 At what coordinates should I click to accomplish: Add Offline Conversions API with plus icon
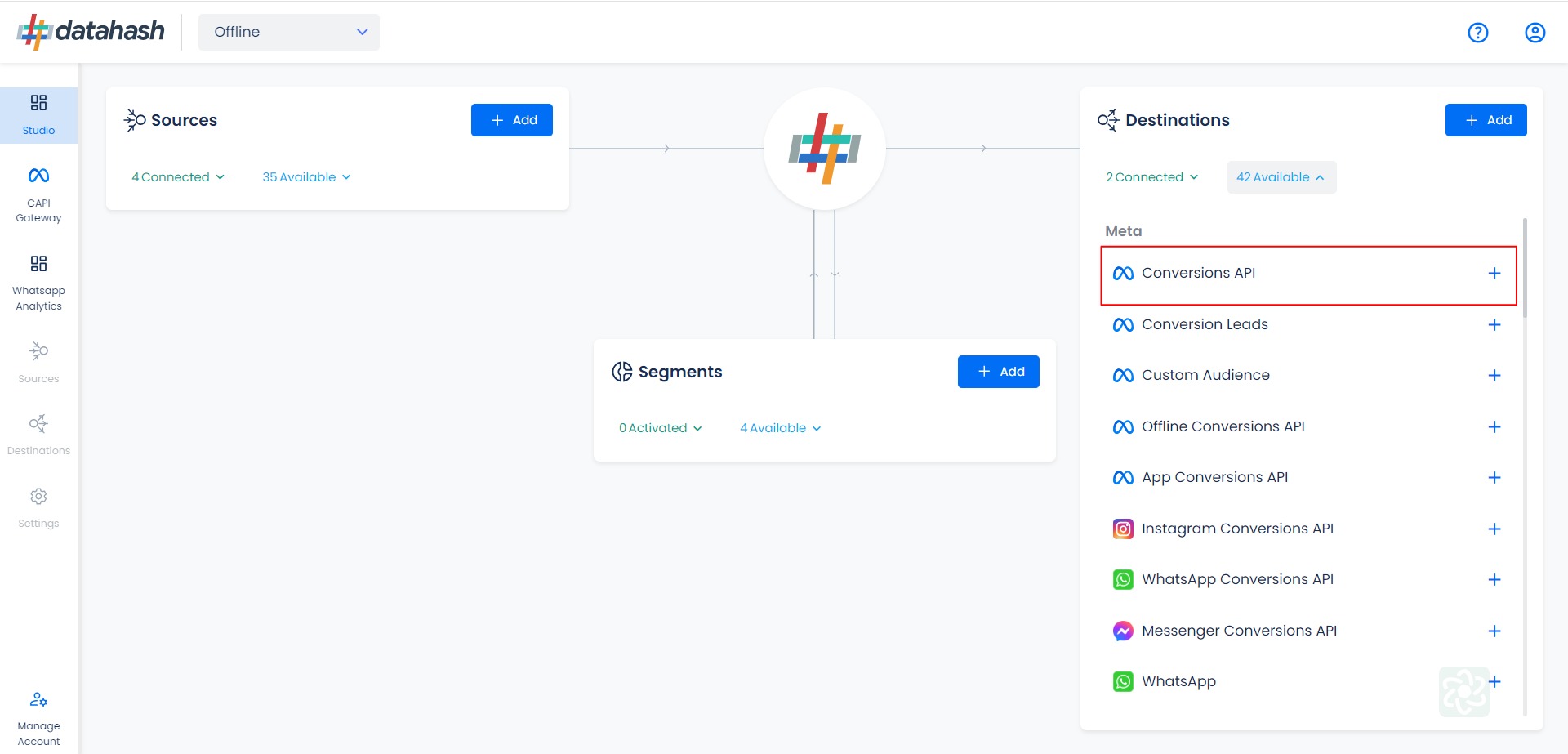(1494, 427)
